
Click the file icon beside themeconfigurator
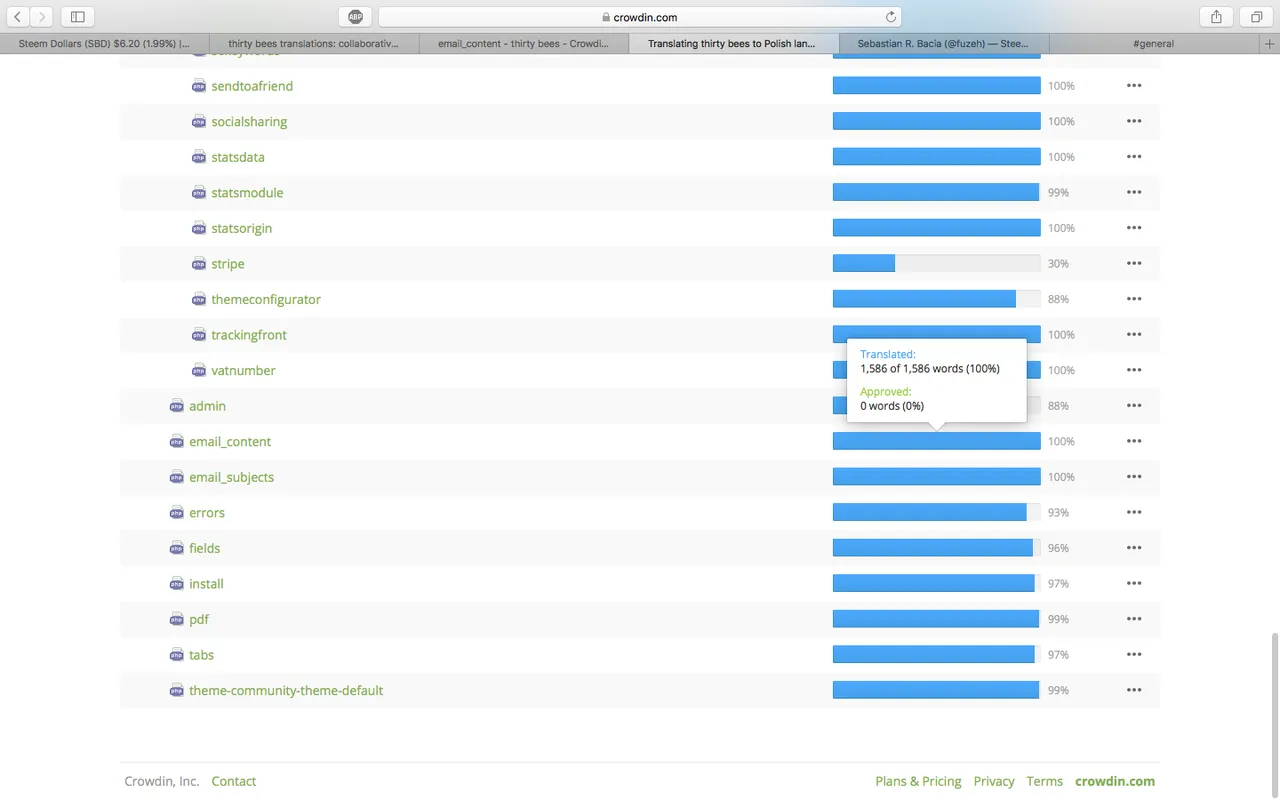click(198, 299)
